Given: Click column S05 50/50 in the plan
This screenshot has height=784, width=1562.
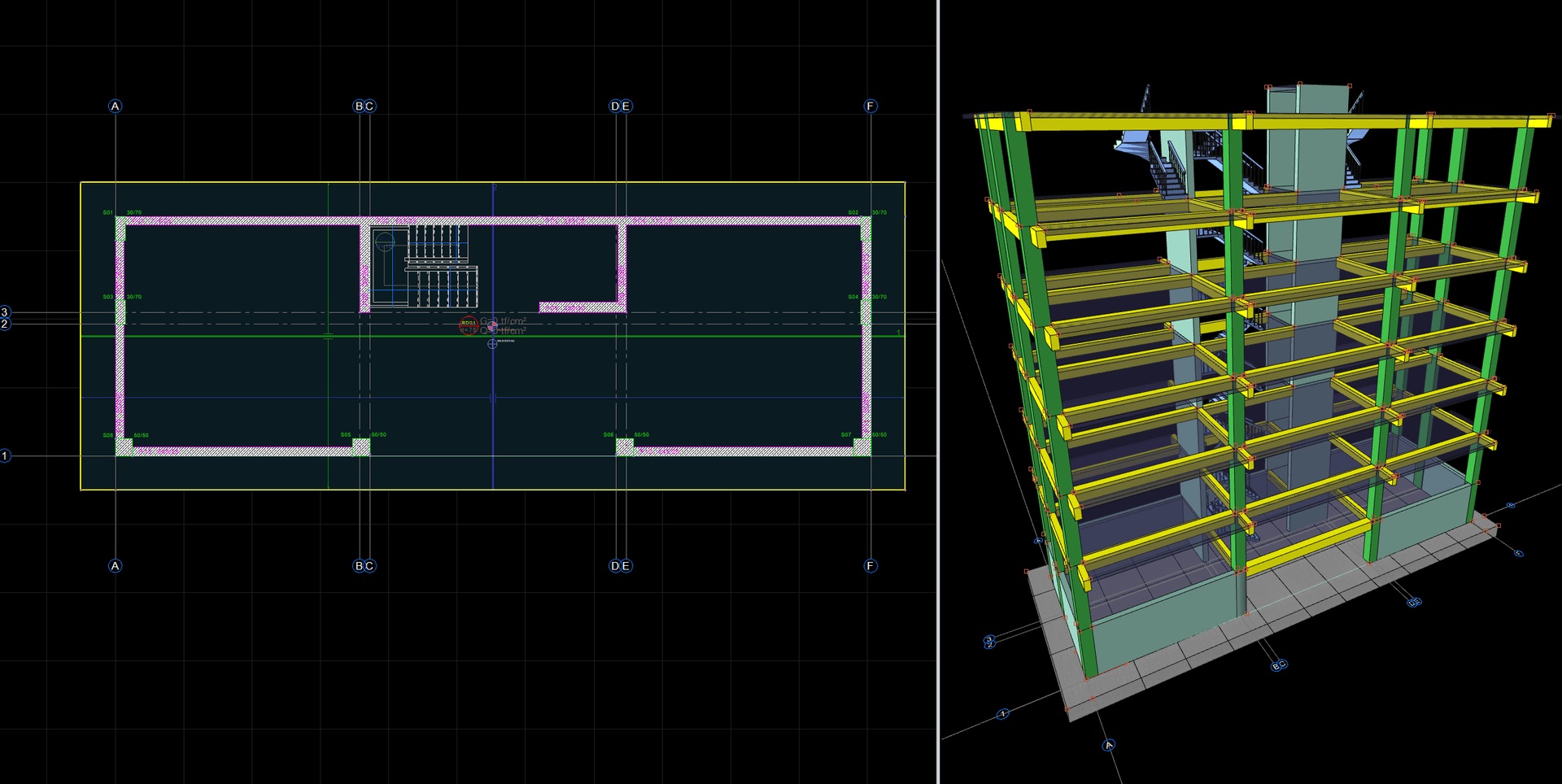Looking at the screenshot, I should coord(361,447).
